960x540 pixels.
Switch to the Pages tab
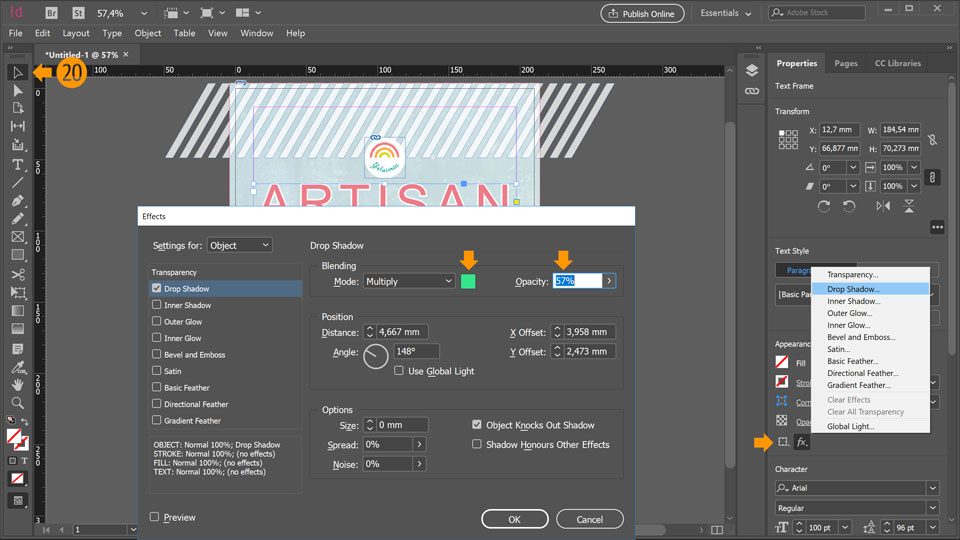pyautogui.click(x=846, y=63)
